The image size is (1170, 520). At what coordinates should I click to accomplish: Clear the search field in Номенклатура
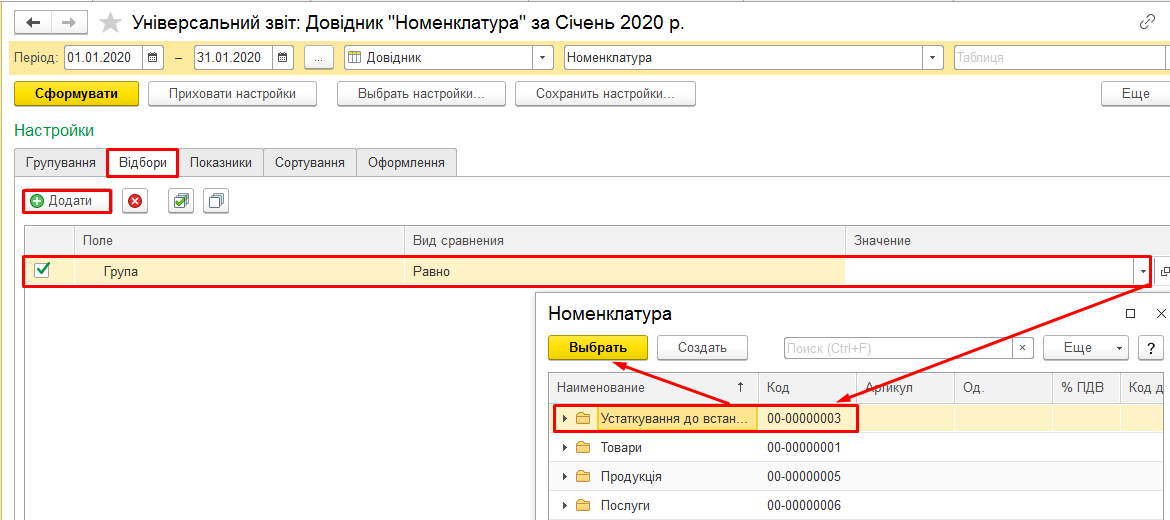[1022, 348]
